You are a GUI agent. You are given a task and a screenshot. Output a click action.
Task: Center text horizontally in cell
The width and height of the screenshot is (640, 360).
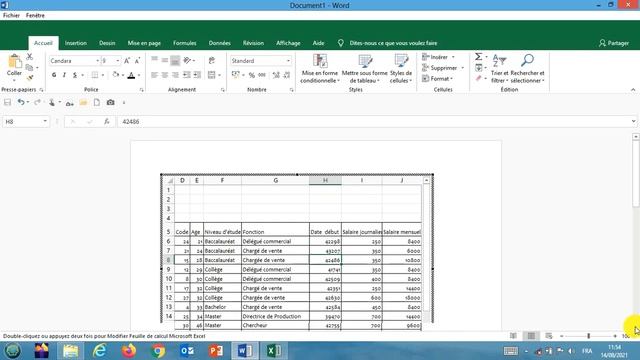coord(164,75)
